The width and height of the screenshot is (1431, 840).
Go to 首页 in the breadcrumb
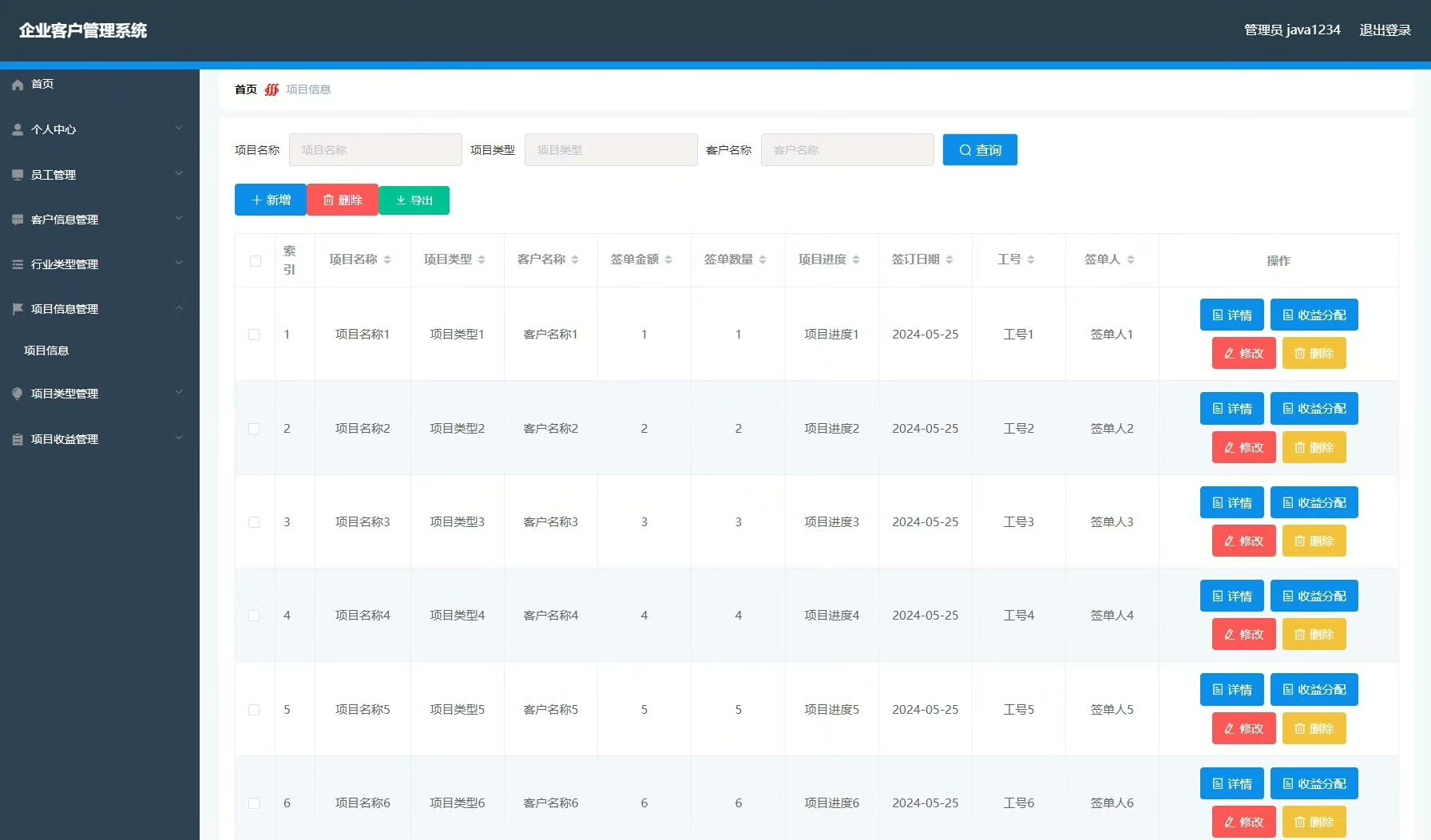coord(245,89)
